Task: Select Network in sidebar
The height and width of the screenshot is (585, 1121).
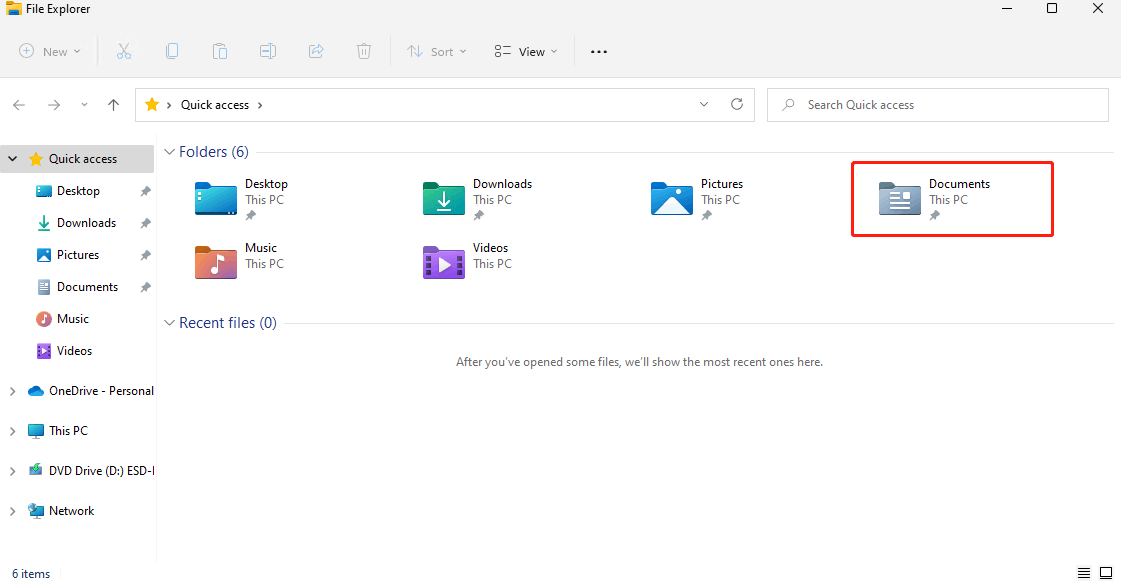Action: 71,511
